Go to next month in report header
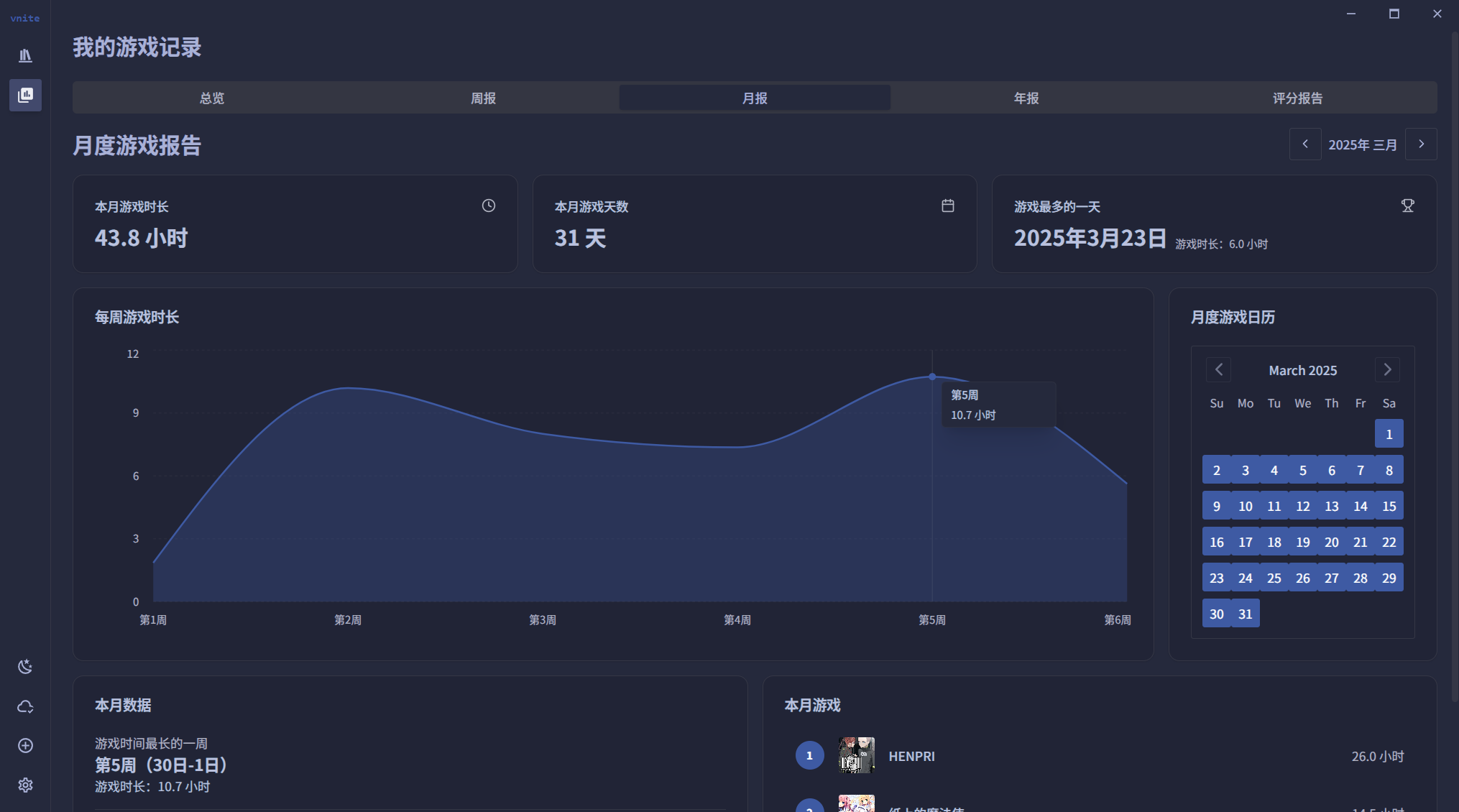 1421,144
